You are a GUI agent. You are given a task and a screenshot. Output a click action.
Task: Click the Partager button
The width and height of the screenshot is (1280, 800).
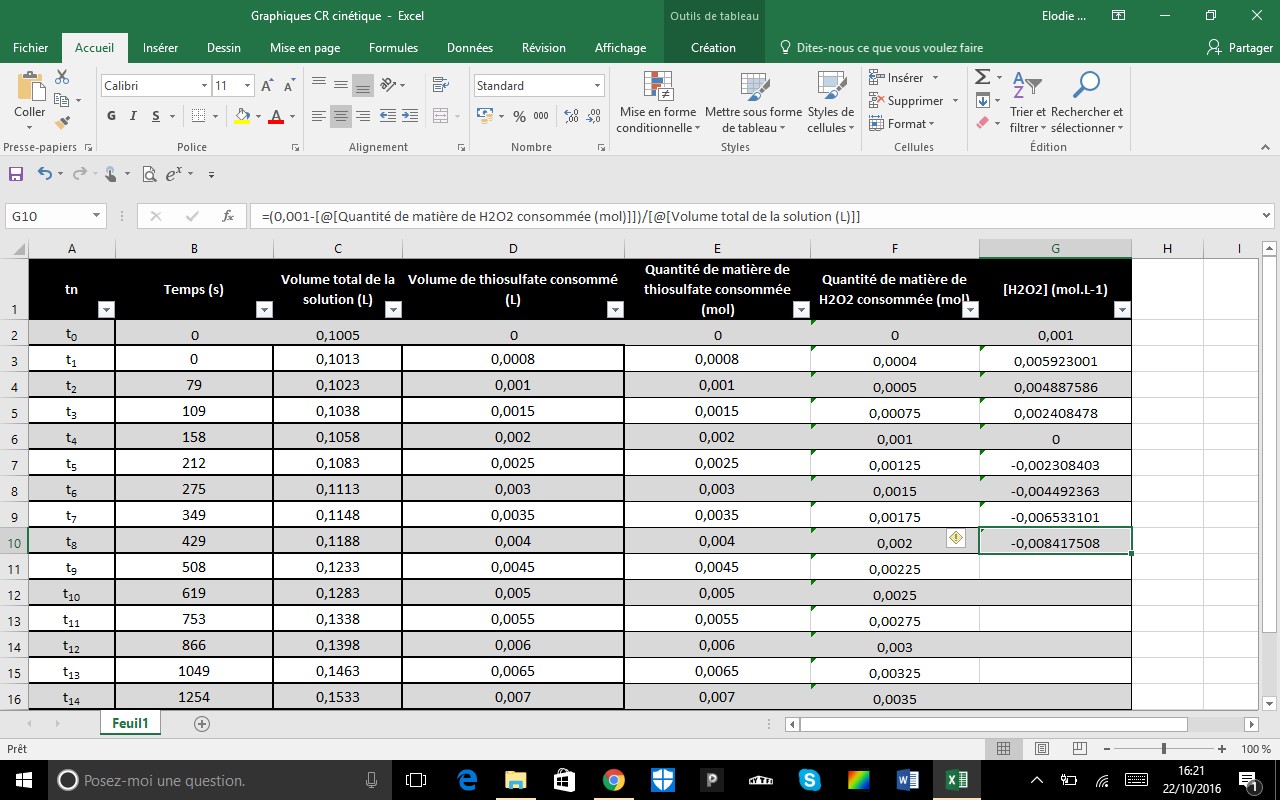click(1240, 48)
